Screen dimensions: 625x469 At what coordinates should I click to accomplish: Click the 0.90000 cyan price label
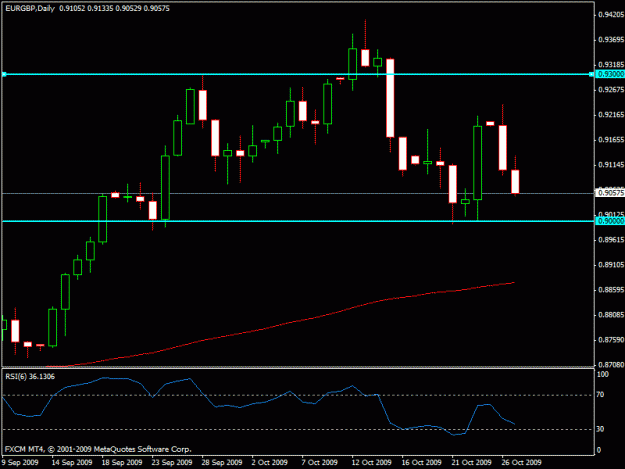click(610, 221)
